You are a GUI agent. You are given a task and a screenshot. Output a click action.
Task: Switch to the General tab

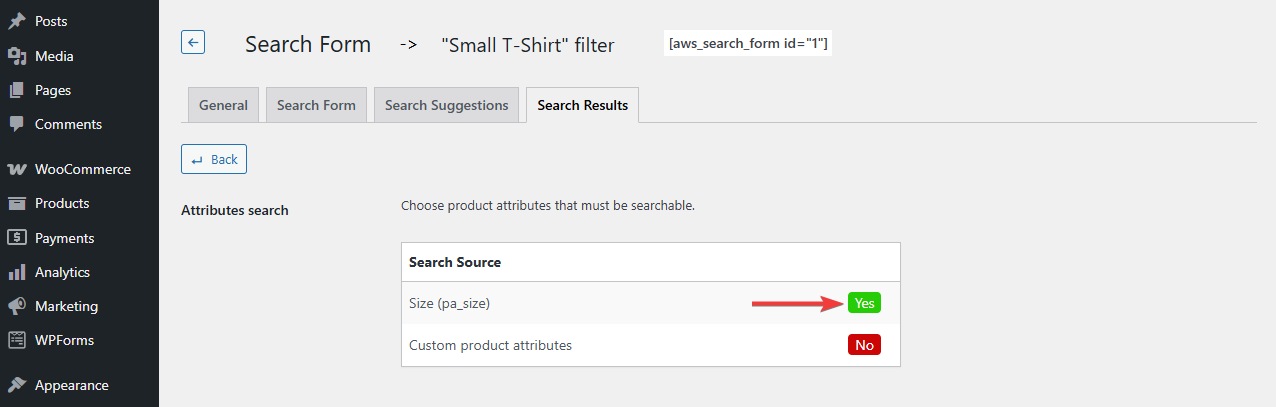[223, 105]
